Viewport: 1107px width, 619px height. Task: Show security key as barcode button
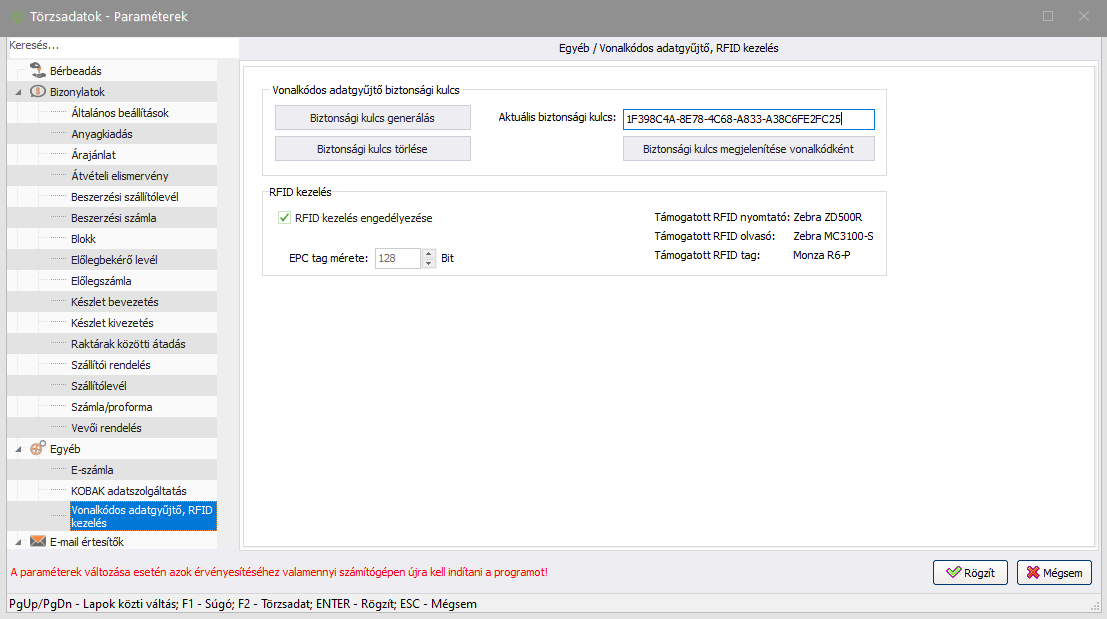pos(748,149)
